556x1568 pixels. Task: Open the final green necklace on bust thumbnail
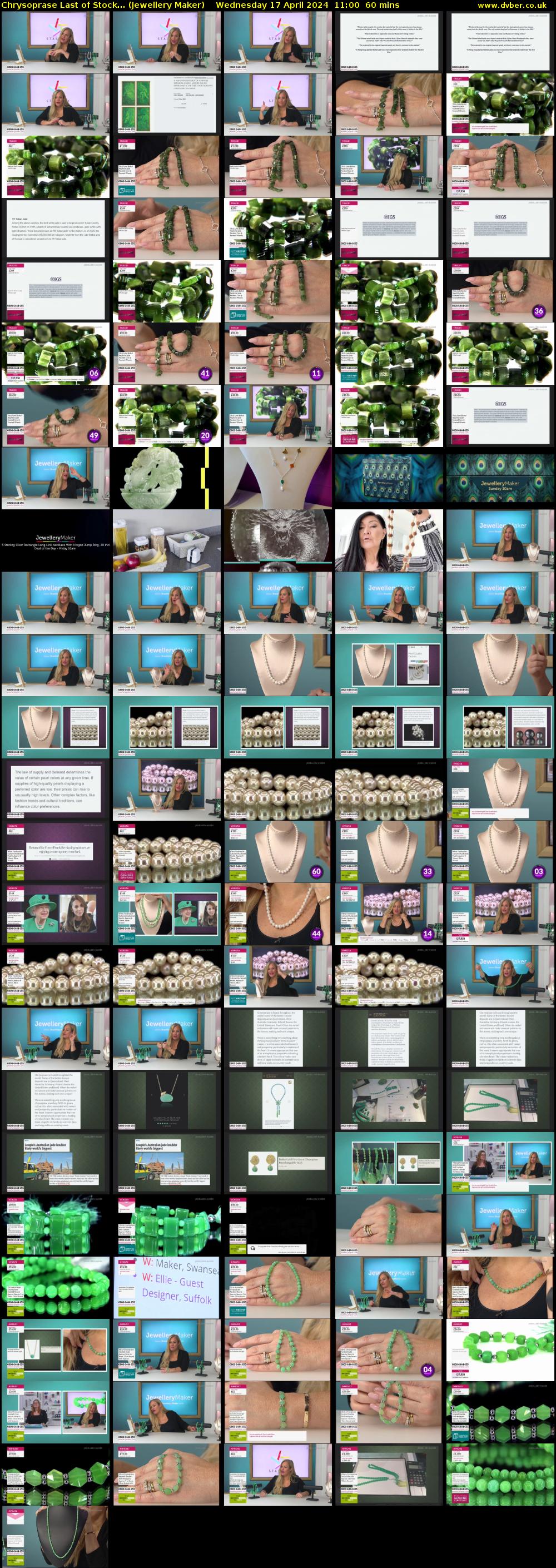click(56, 1537)
